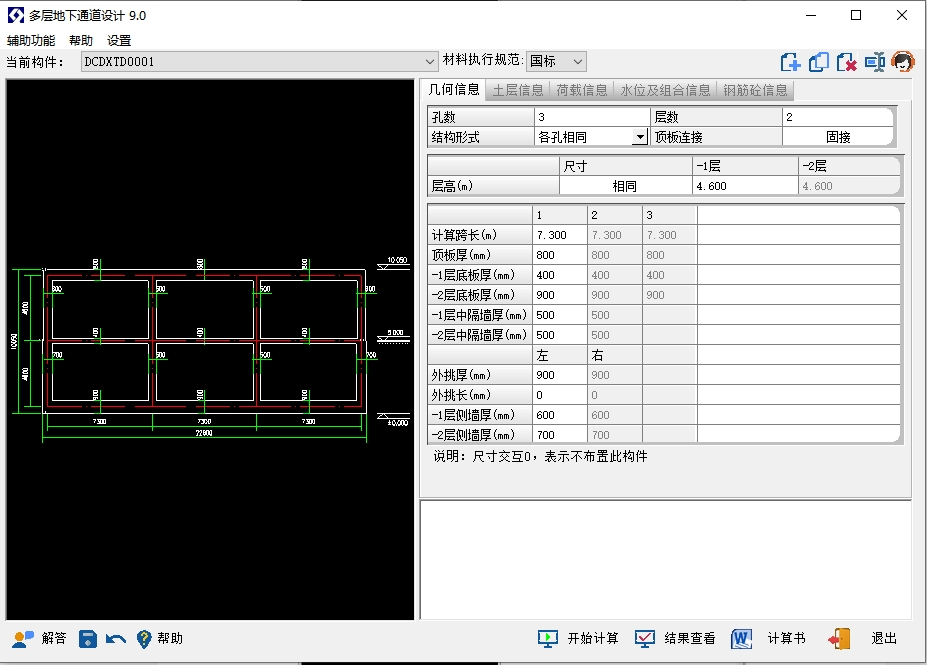Open the 辅助功能 menu

click(31, 41)
